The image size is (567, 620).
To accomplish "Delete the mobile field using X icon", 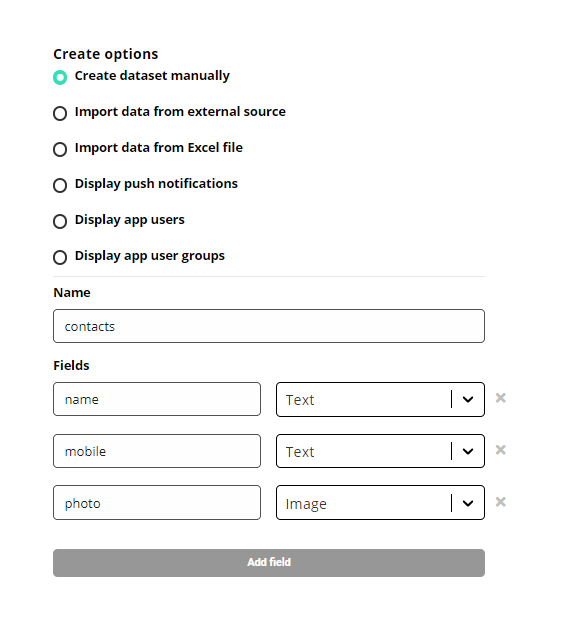I will (x=501, y=450).
